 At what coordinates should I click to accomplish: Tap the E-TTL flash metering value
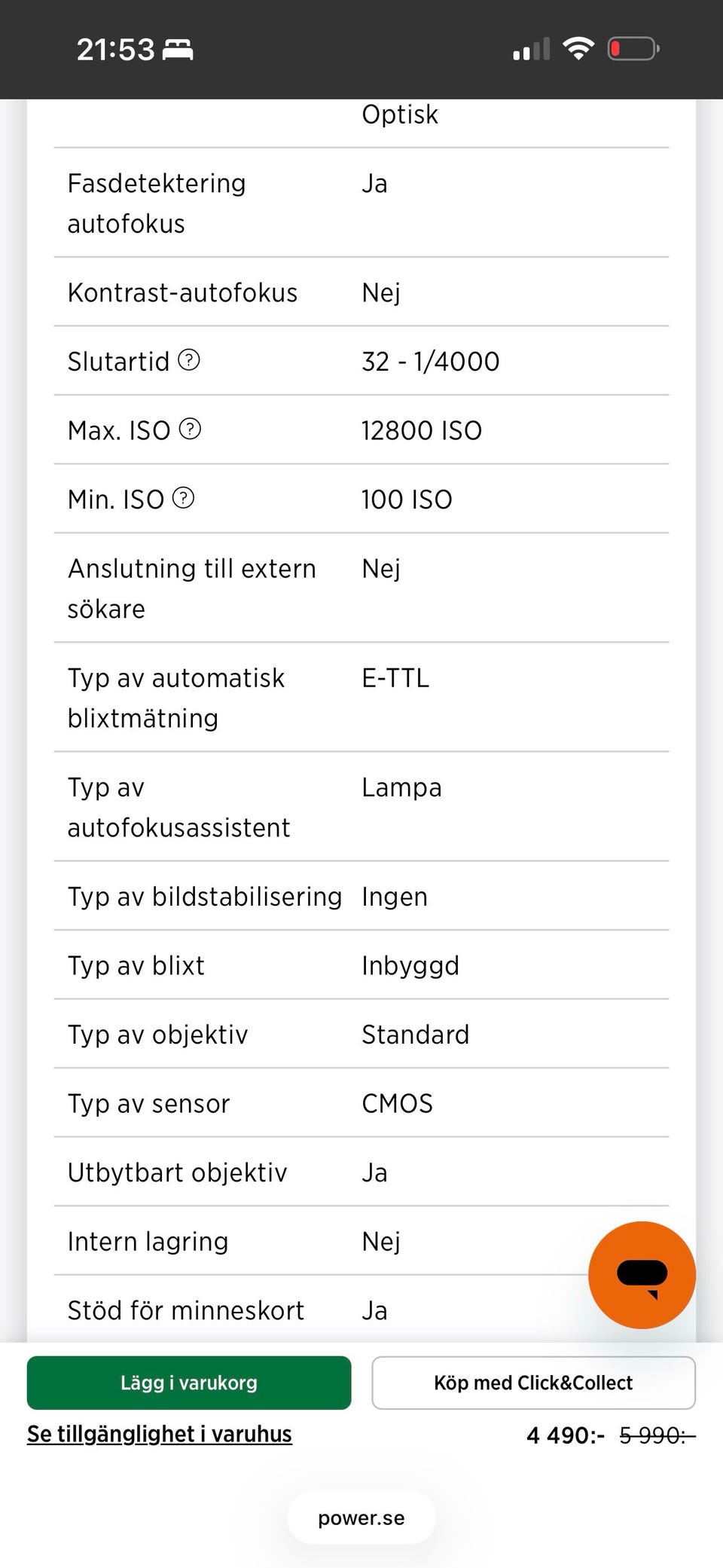pos(395,678)
